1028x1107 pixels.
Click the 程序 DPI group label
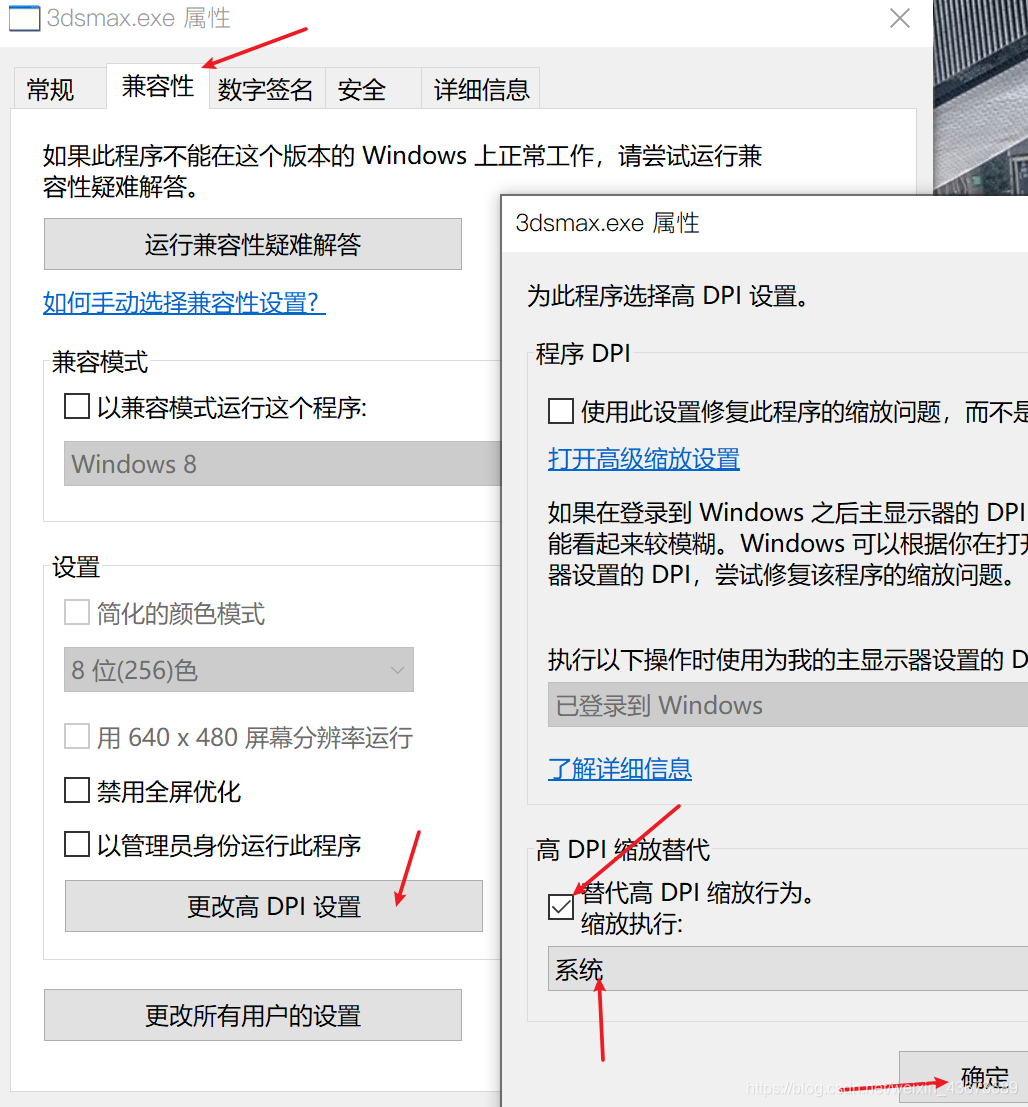point(583,354)
